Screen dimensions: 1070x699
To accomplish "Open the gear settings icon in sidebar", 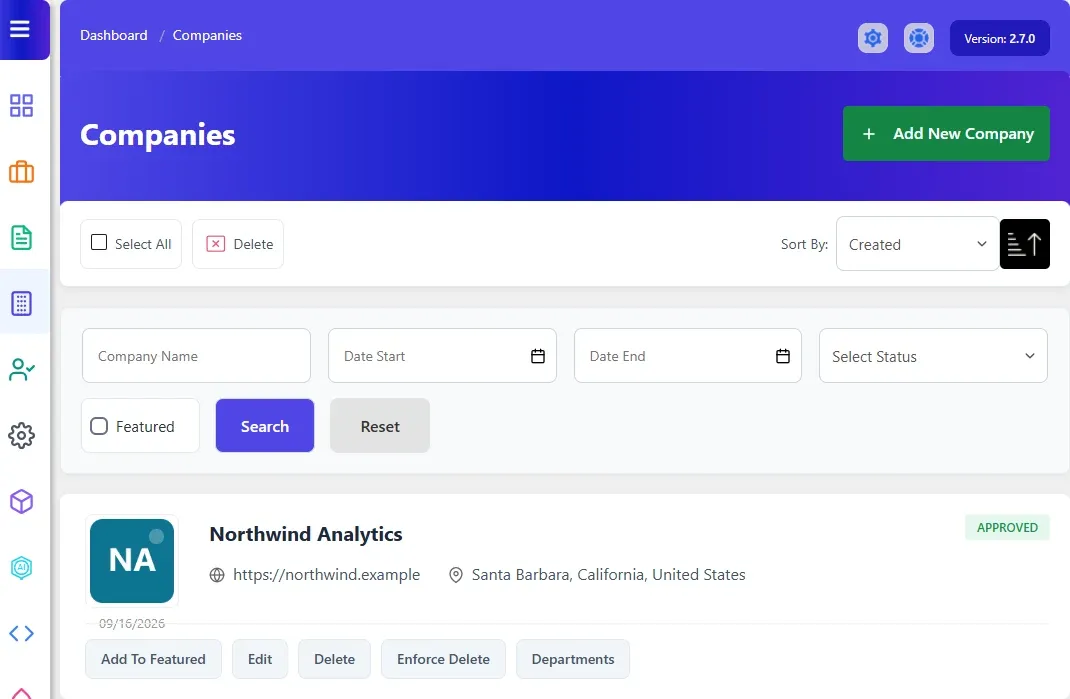I will tap(21, 436).
